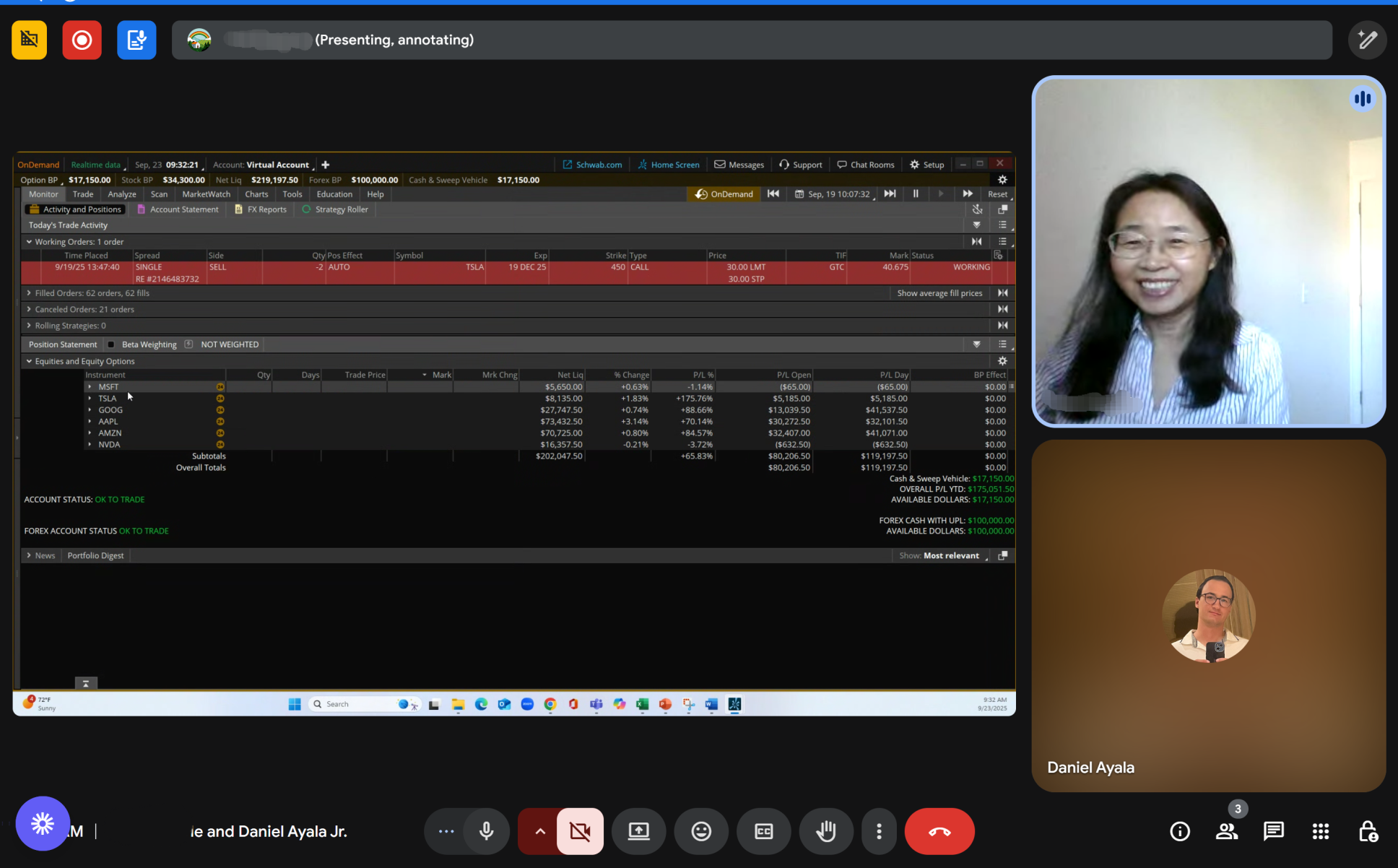1398x868 pixels.
Task: Mute the microphone
Action: (486, 831)
